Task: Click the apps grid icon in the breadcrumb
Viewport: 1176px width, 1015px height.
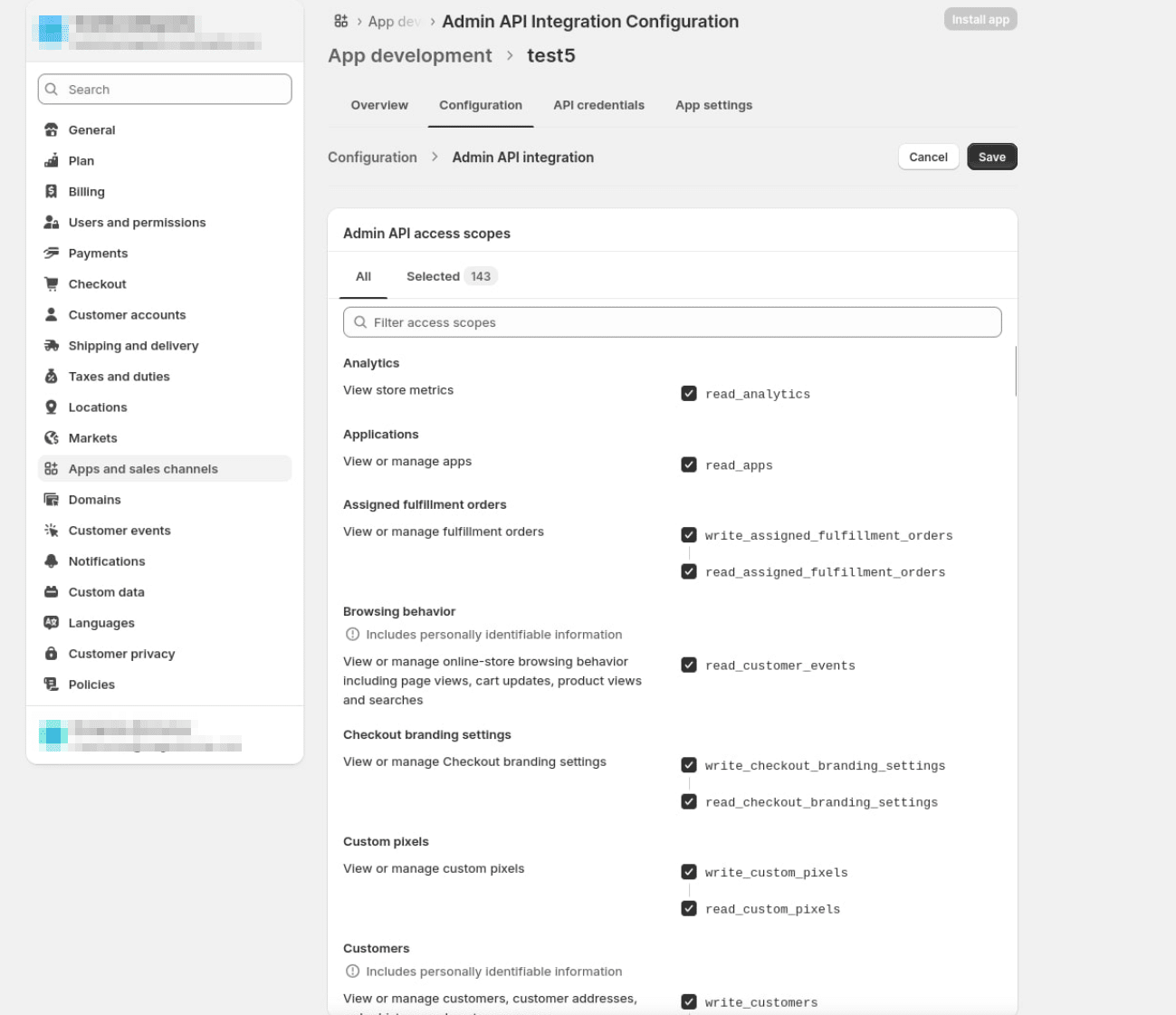Action: pyautogui.click(x=341, y=21)
